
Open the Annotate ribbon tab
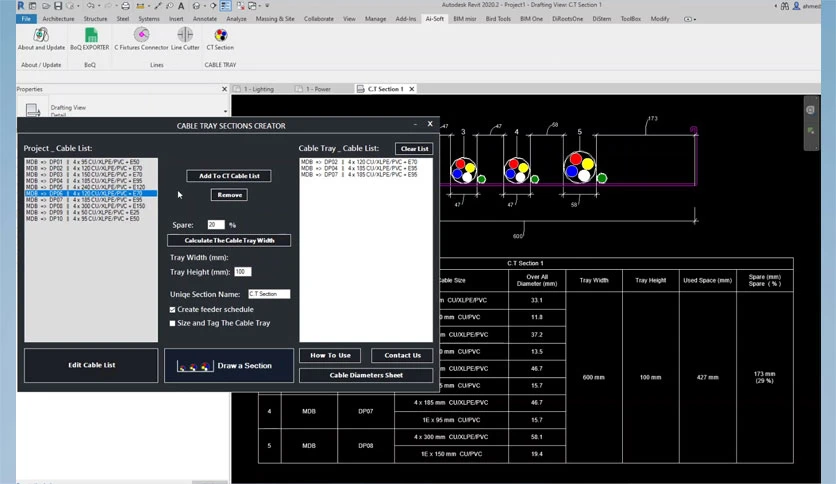point(205,19)
